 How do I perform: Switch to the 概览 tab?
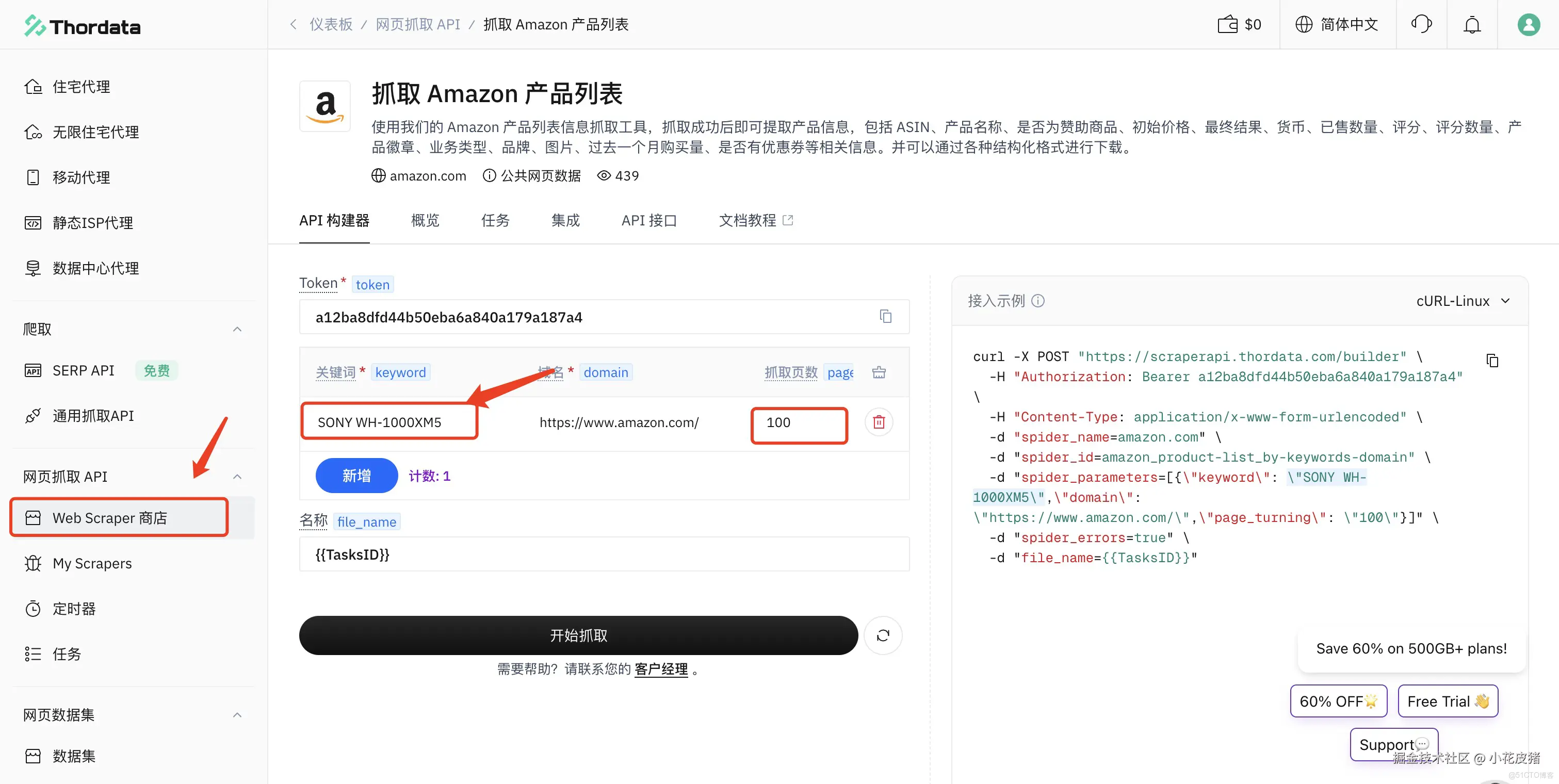425,220
